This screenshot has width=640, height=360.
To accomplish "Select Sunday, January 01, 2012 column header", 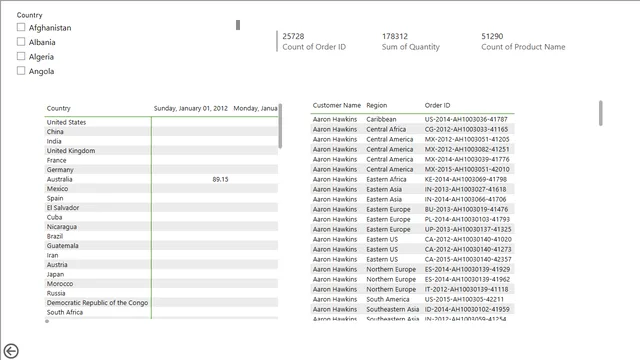I will coord(191,108).
